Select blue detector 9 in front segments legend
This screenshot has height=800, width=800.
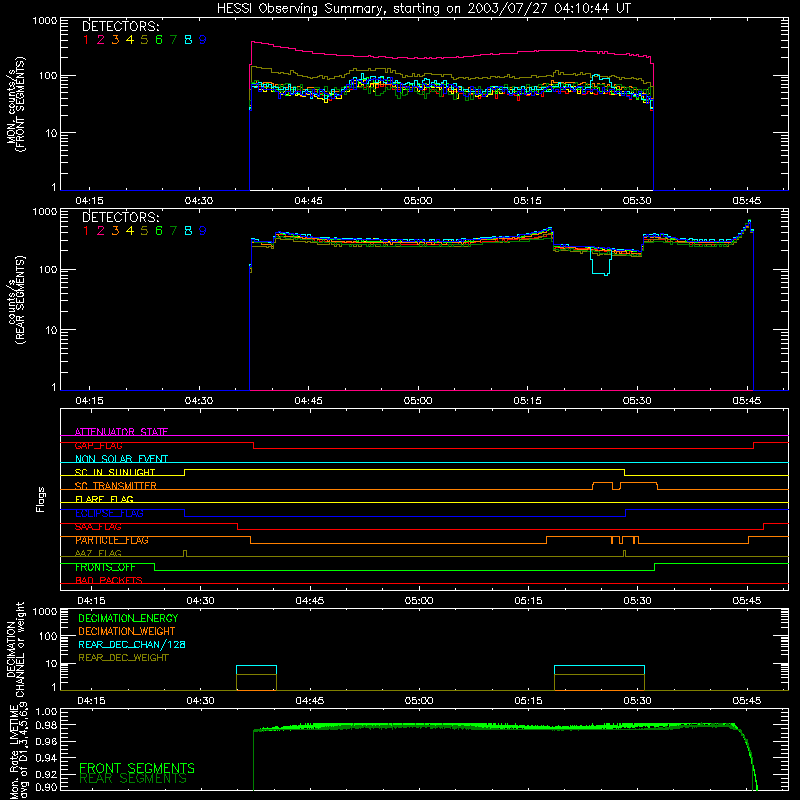pos(203,40)
